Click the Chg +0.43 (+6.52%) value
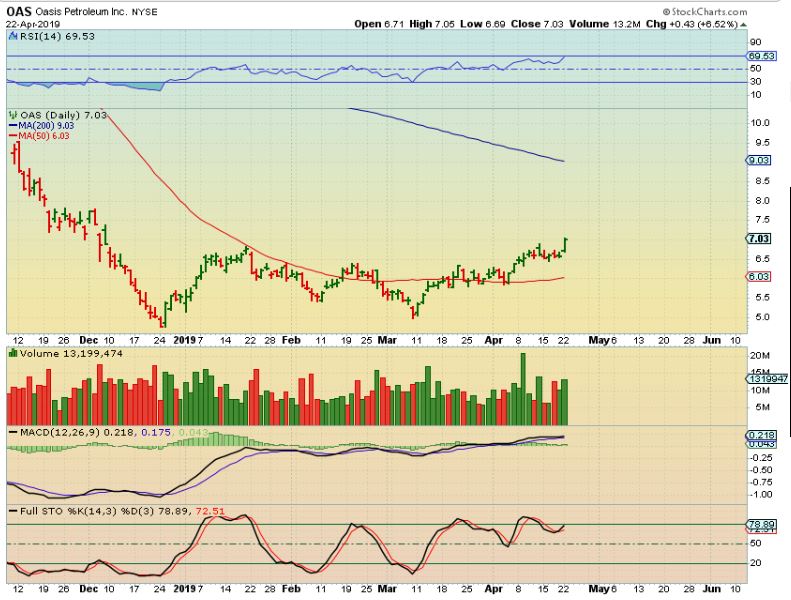Screen dimensions: 791x600 [692, 24]
